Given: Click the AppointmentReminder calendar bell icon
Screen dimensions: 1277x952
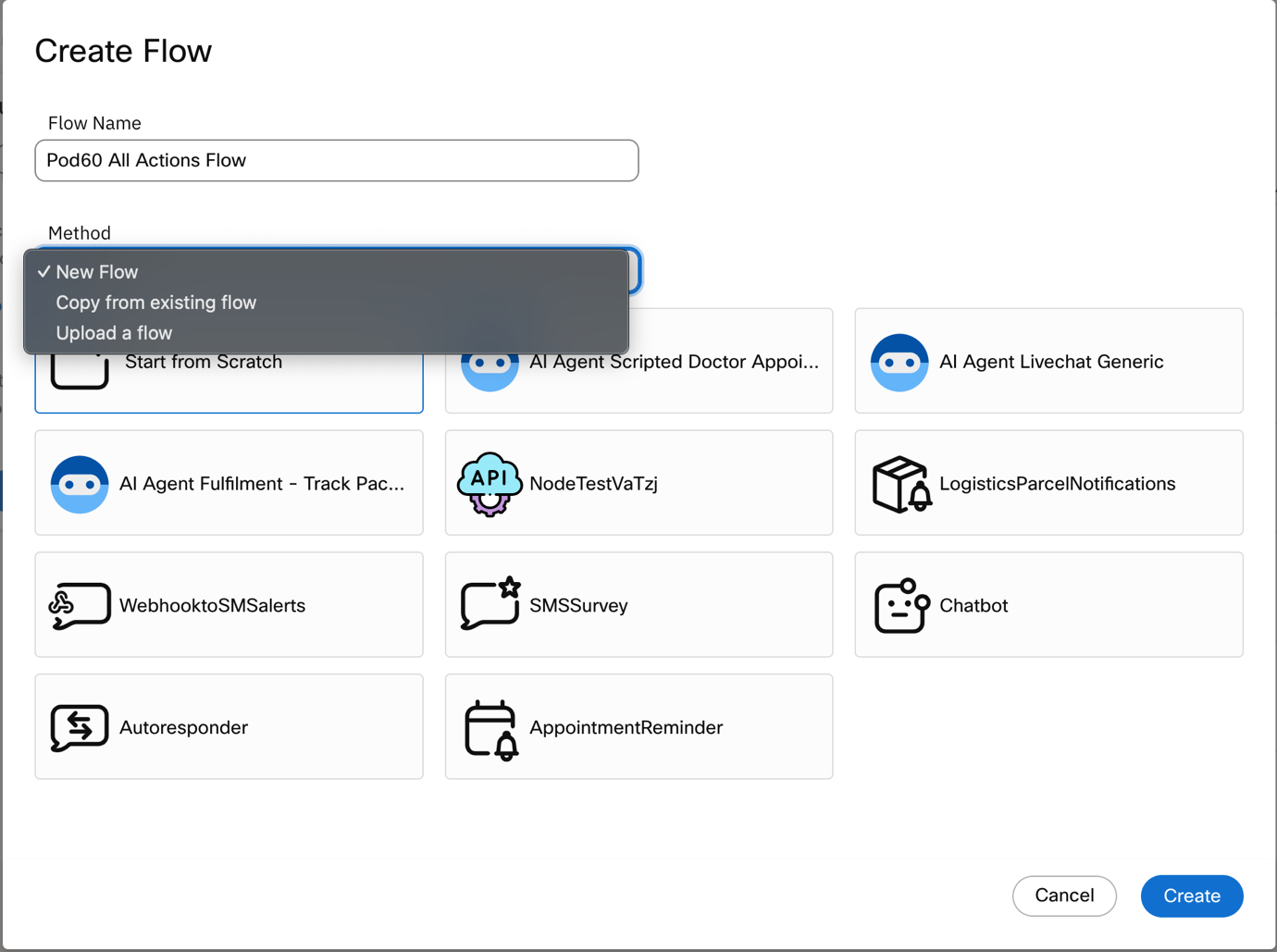Looking at the screenshot, I should pyautogui.click(x=490, y=729).
